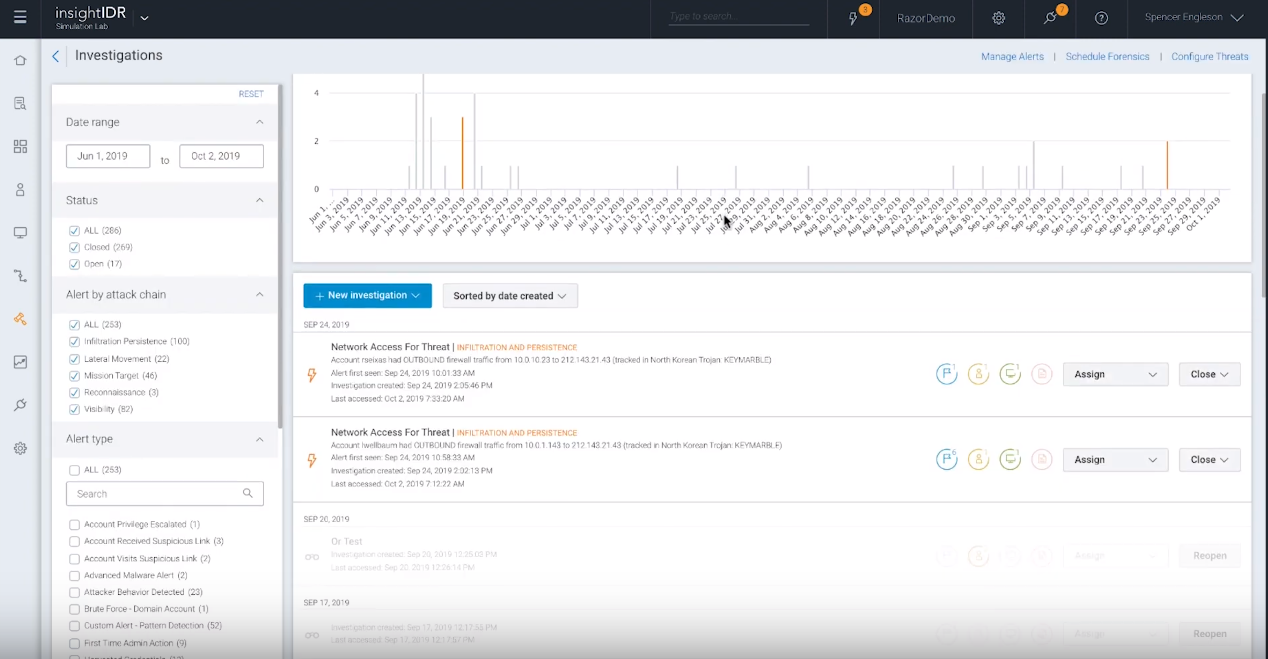The height and width of the screenshot is (659, 1268).
Task: Open Data Collection plug icon in sidebar
Action: (x=20, y=405)
